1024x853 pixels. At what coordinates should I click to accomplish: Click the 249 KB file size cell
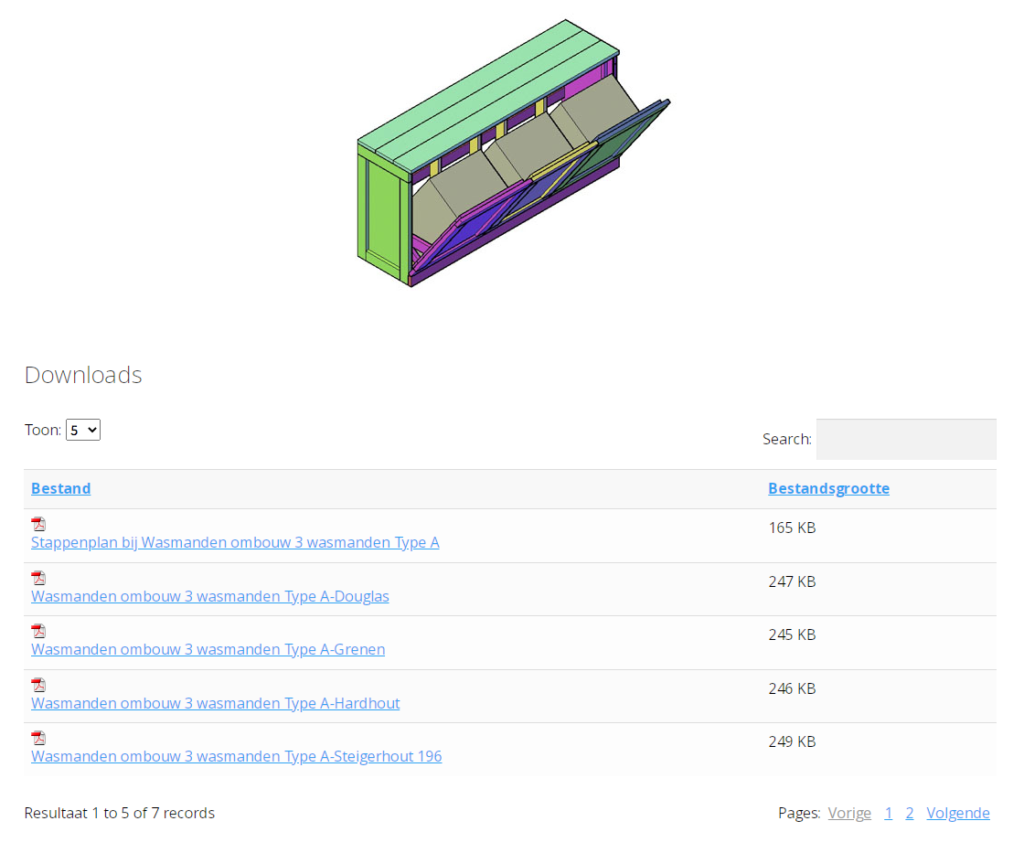pyautogui.click(x=792, y=742)
